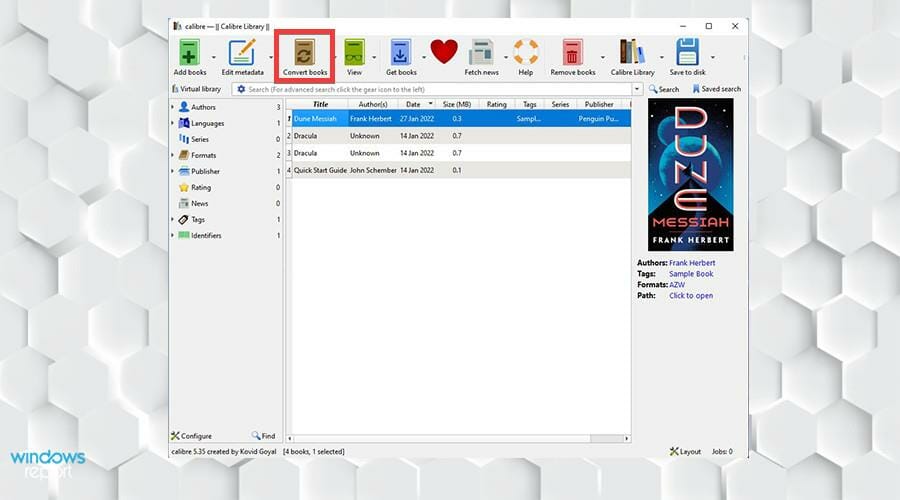The width and height of the screenshot is (900, 500).
Task: Click the Get books download icon
Action: (400, 52)
